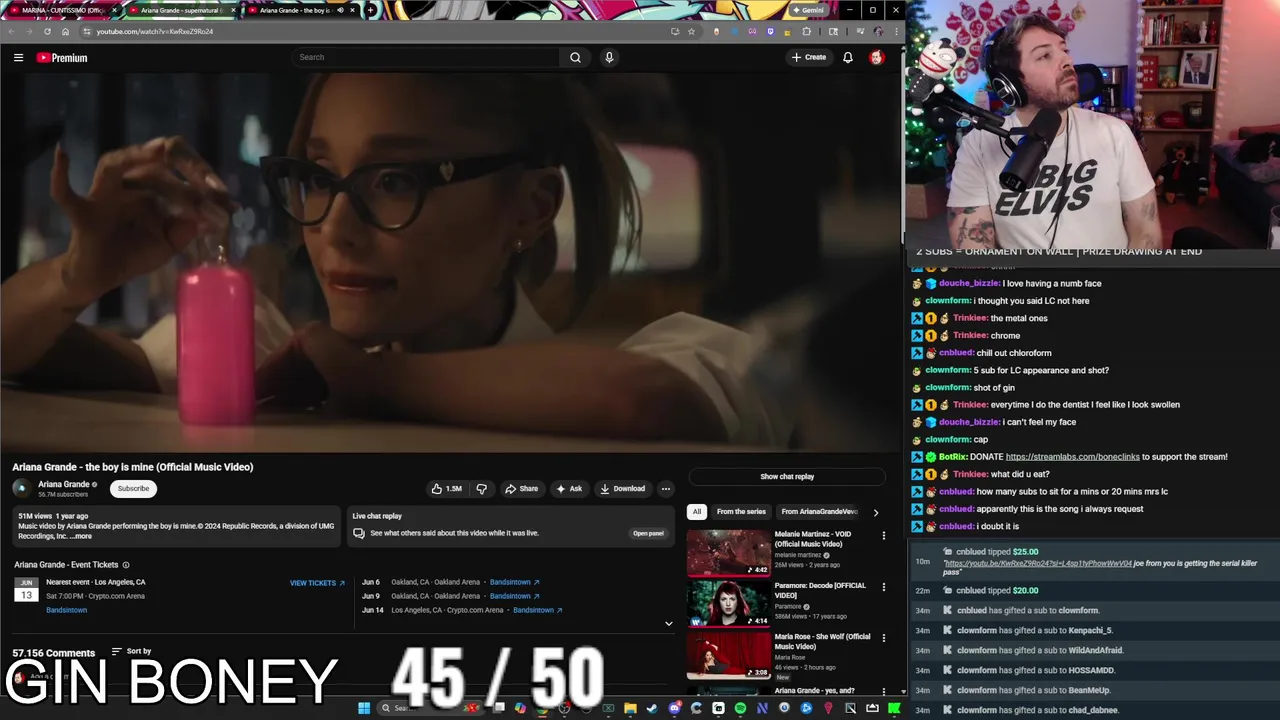
Task: Expand description with ...more
Action: click(81, 536)
